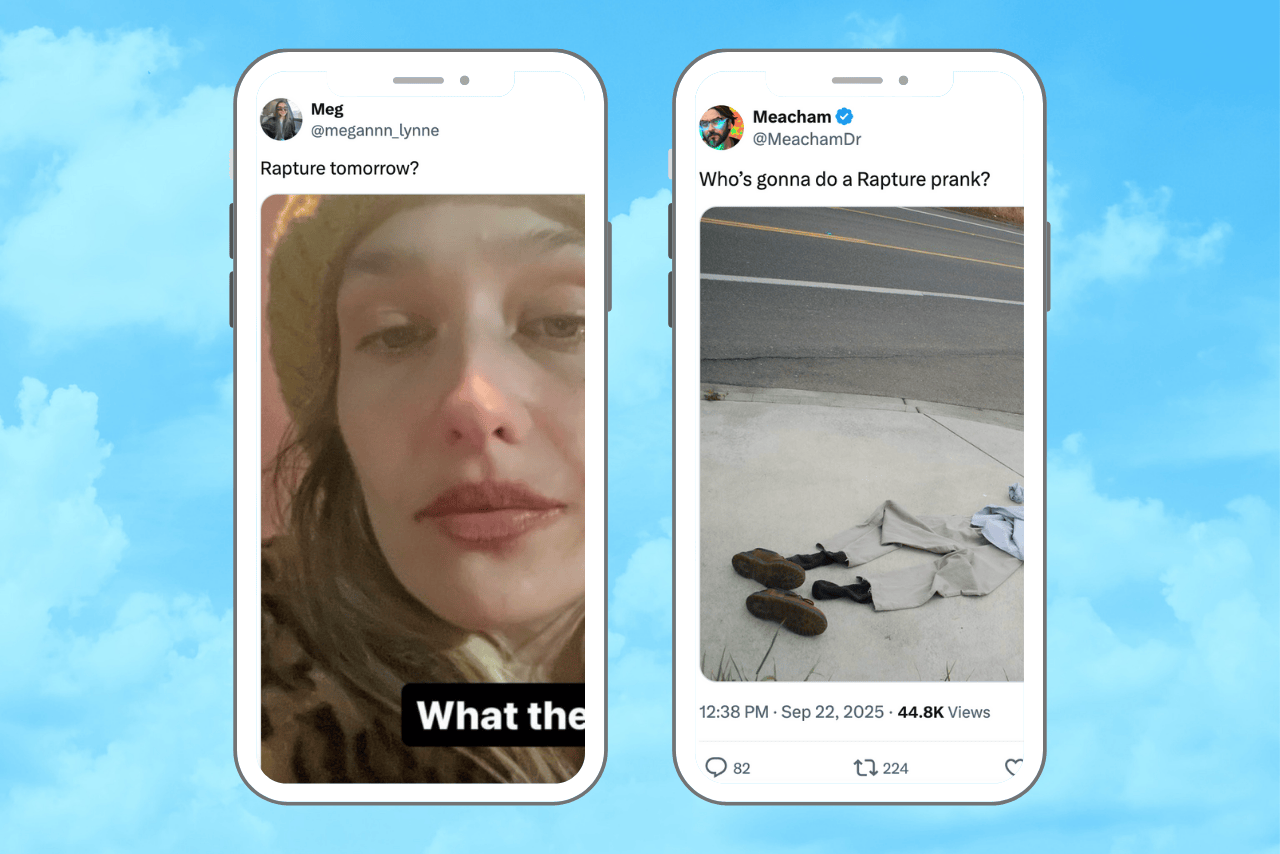The width and height of the screenshot is (1280, 854).
Task: Click Meg's profile avatar
Action: point(281,120)
